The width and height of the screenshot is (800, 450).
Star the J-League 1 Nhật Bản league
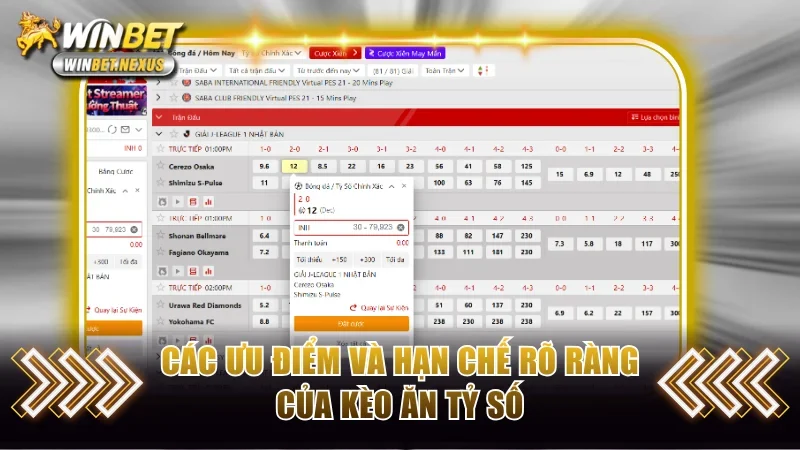[x=174, y=134]
